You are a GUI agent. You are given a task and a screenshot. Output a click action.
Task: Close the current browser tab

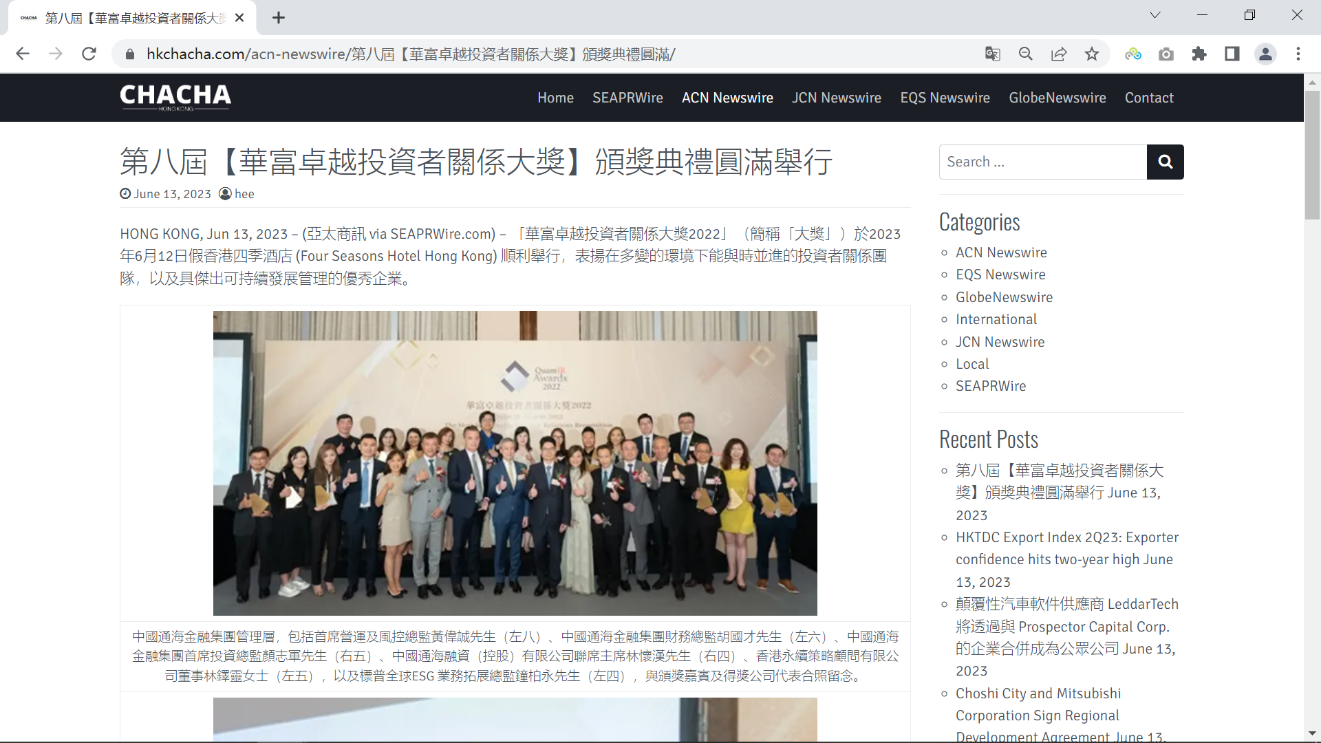tap(240, 17)
